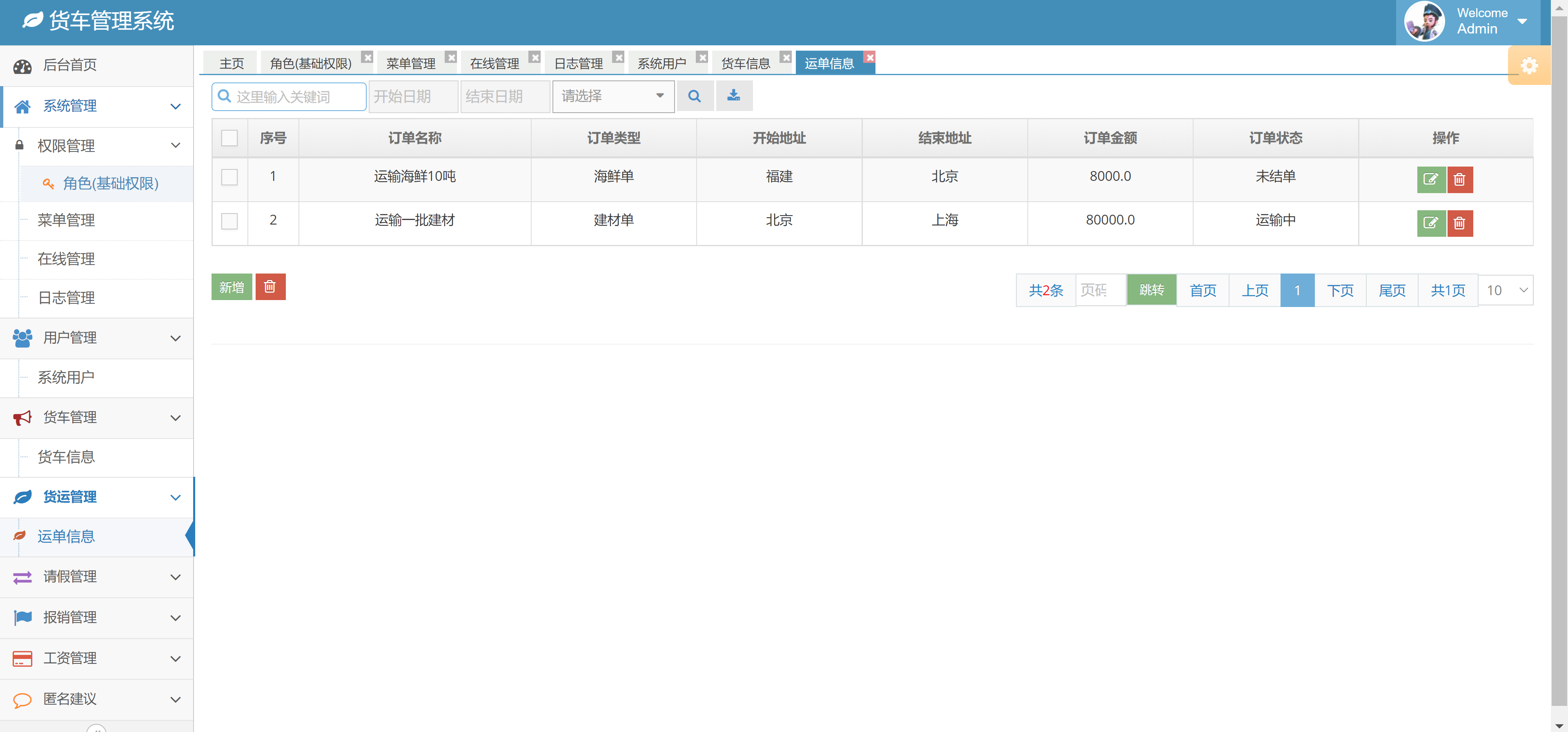Collapse the 系统管理 sidebar section
The image size is (1568, 732).
[175, 106]
